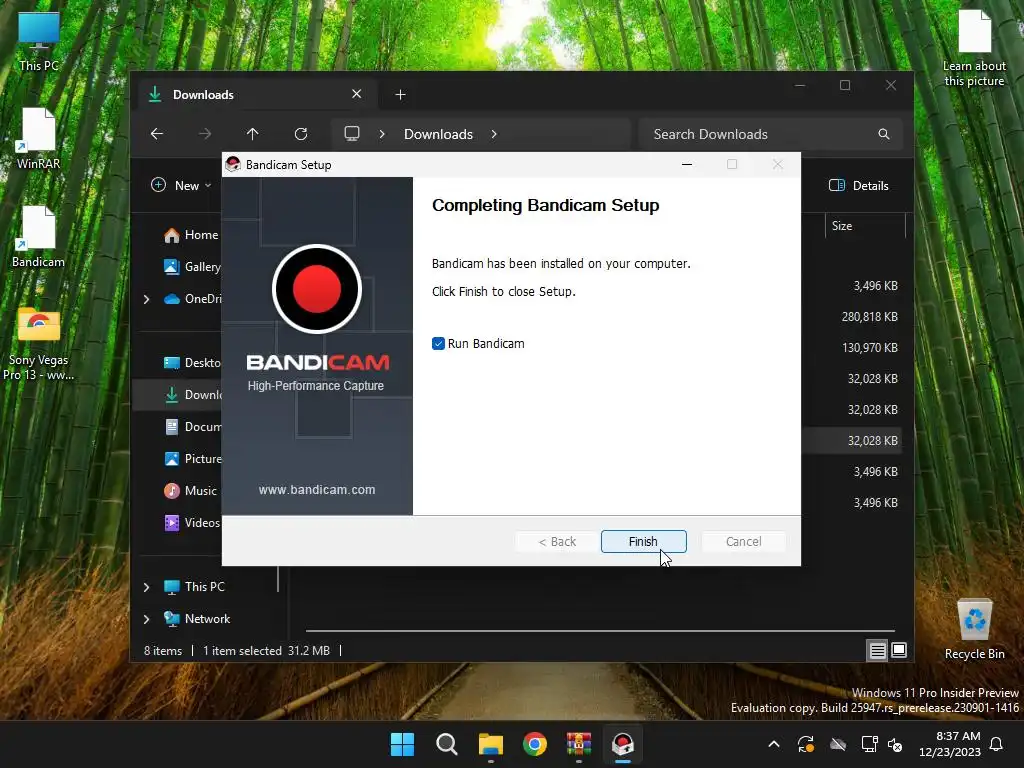Expand the This PC tree node
This screenshot has height=768, width=1024.
point(146,587)
